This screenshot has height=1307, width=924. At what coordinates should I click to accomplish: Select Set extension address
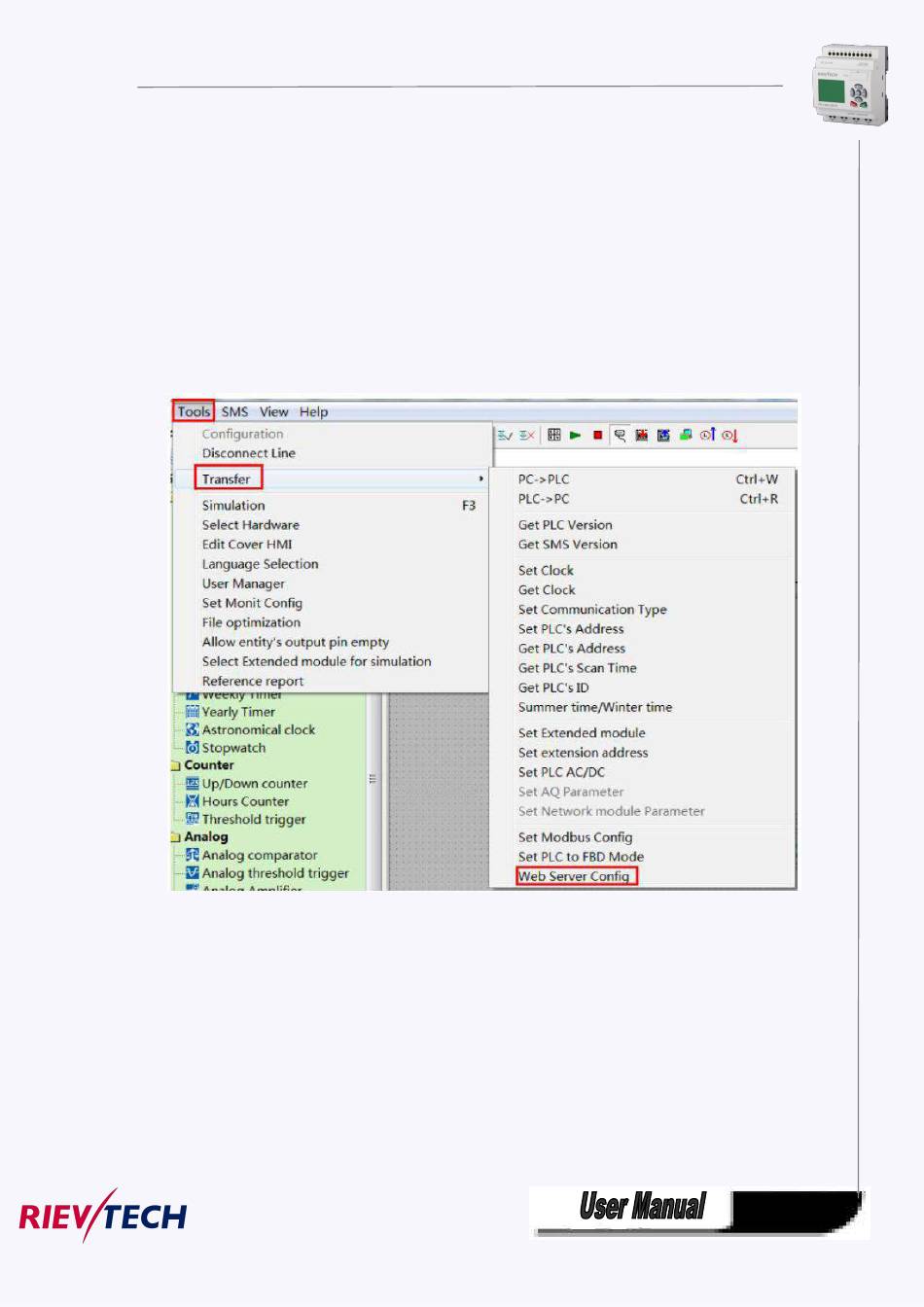tap(583, 753)
